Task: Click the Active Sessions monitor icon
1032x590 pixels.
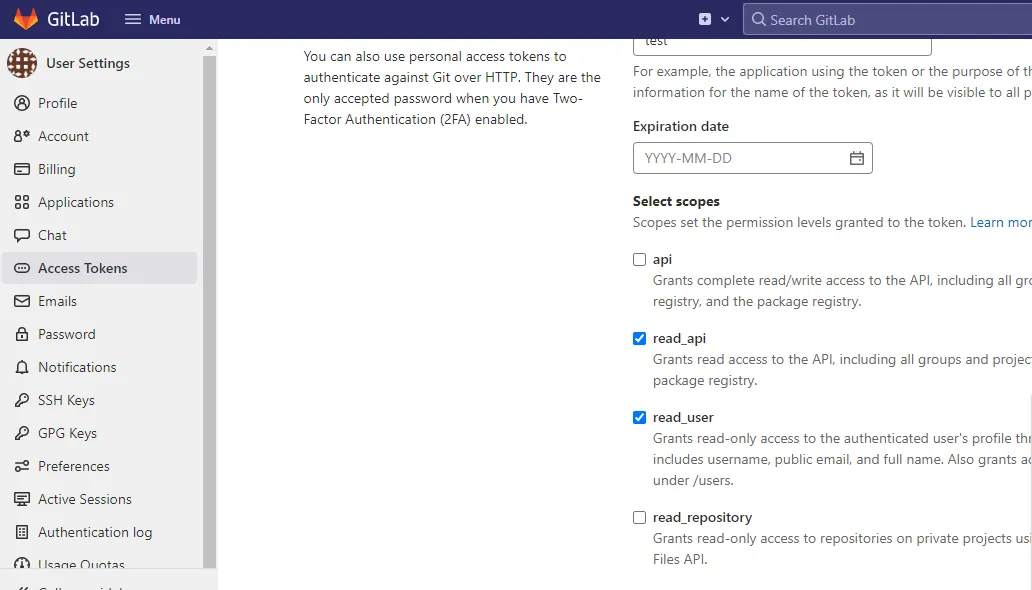Action: pyautogui.click(x=22, y=499)
